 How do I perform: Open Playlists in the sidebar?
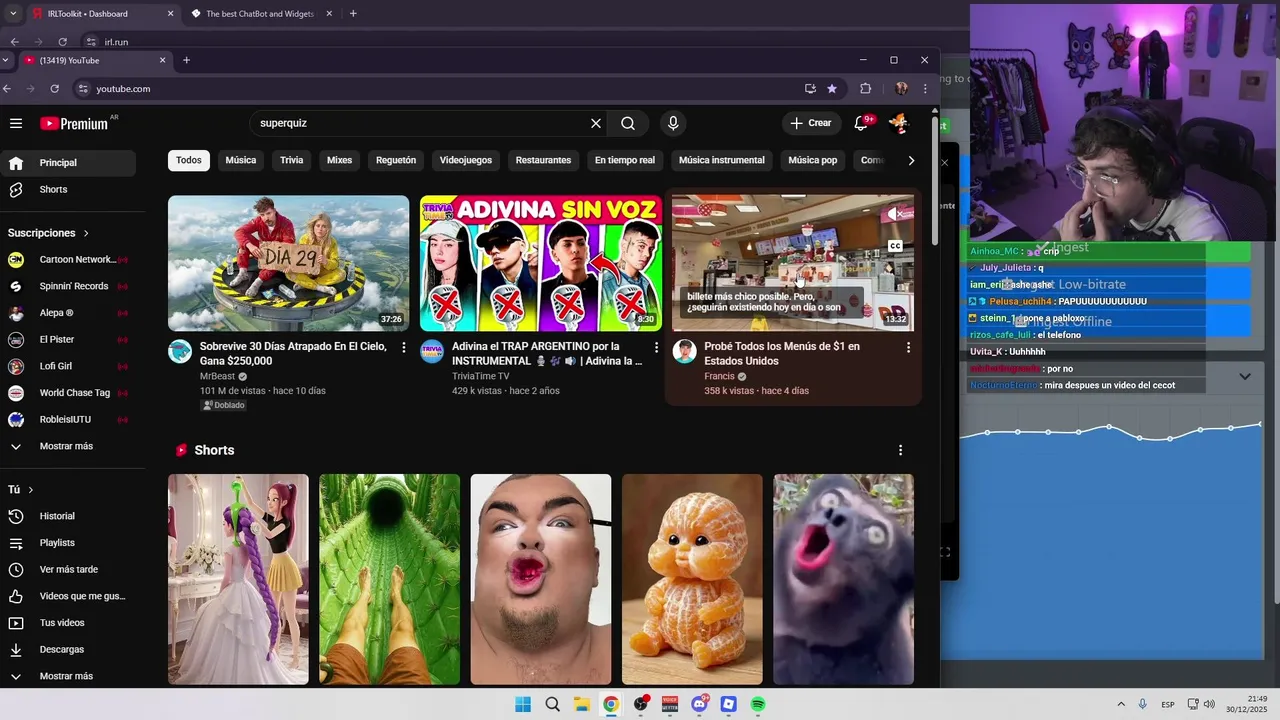[68, 543]
